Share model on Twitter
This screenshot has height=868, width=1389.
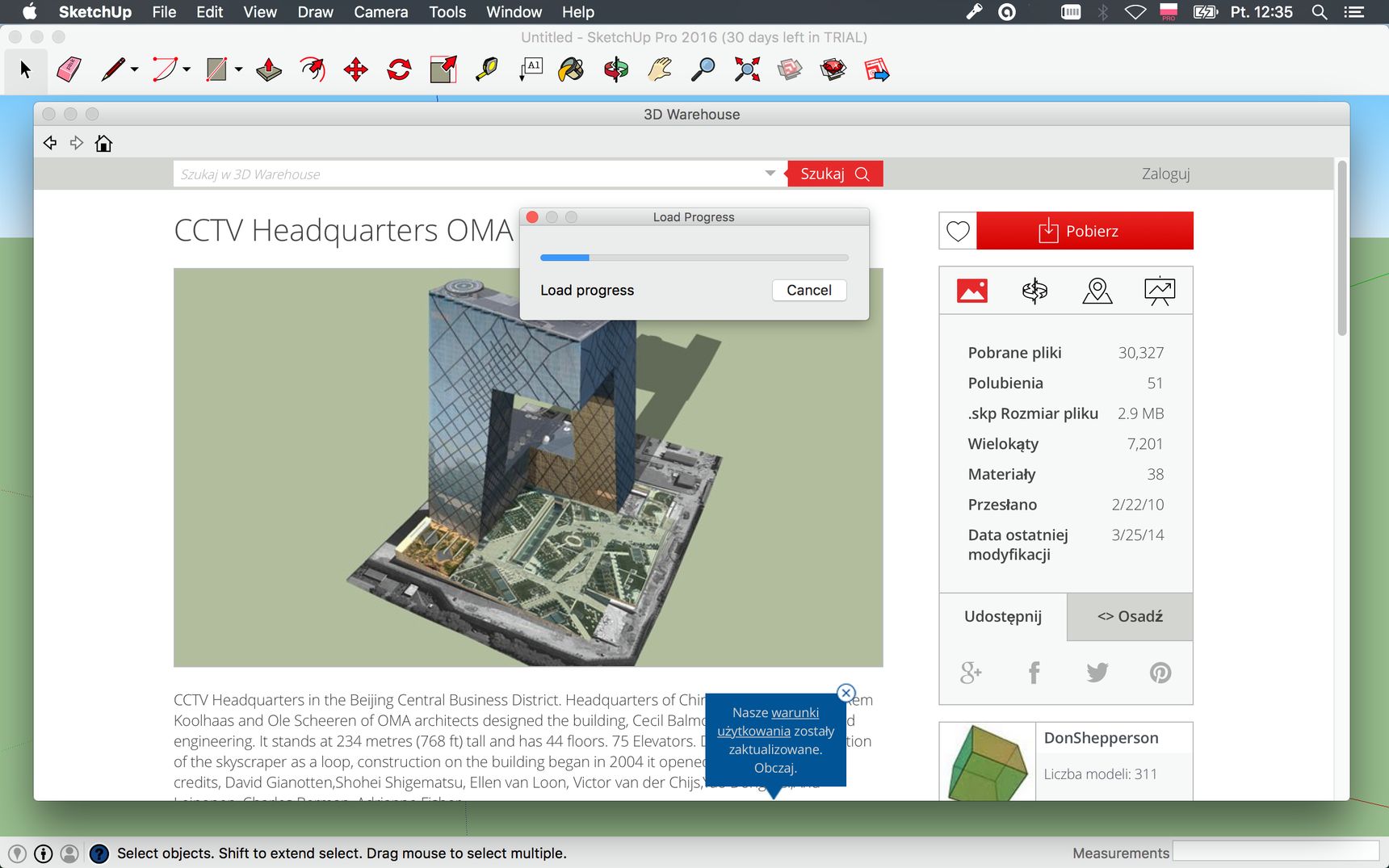1097,673
